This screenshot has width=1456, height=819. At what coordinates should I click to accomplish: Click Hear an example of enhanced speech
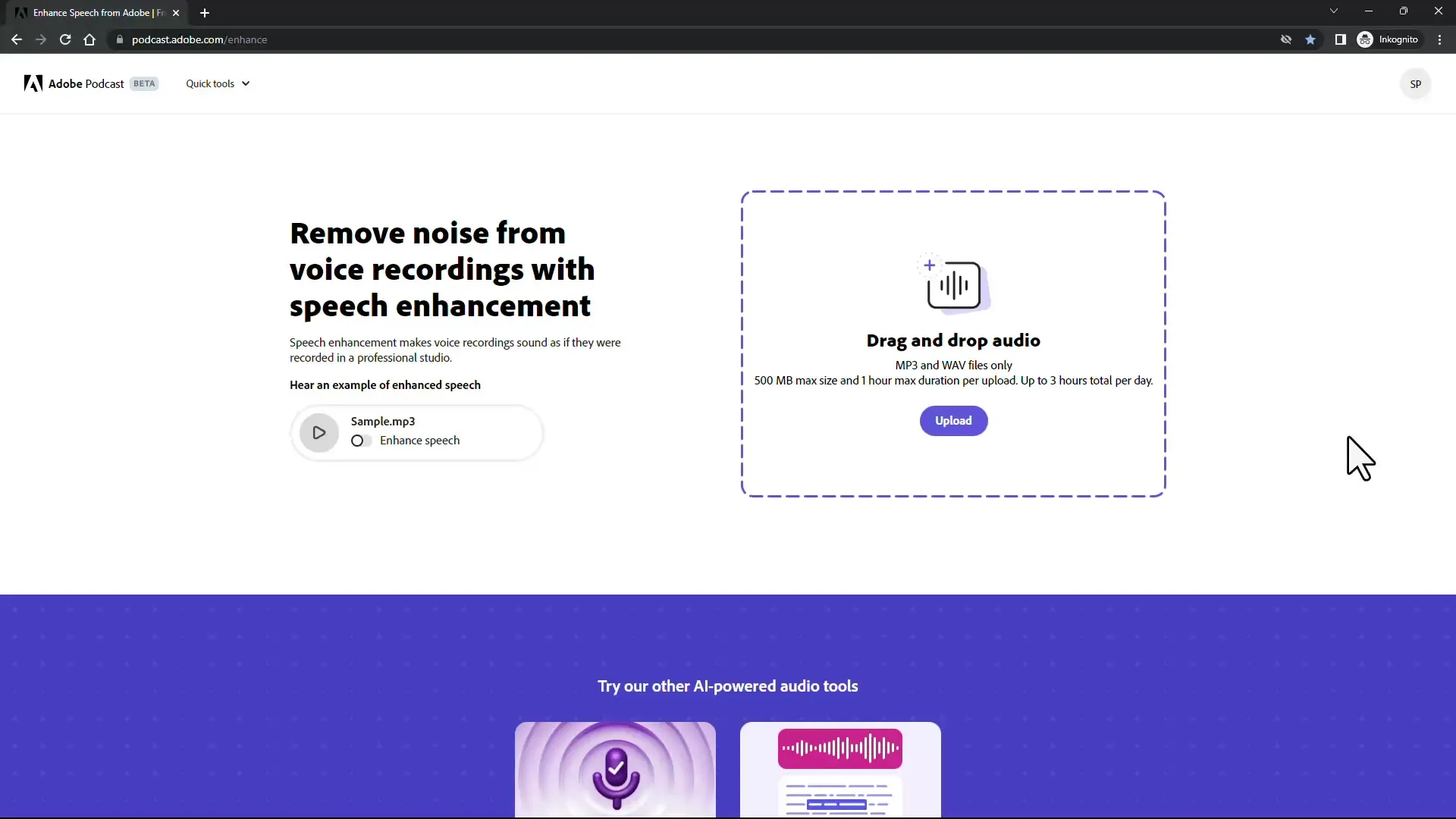click(385, 384)
